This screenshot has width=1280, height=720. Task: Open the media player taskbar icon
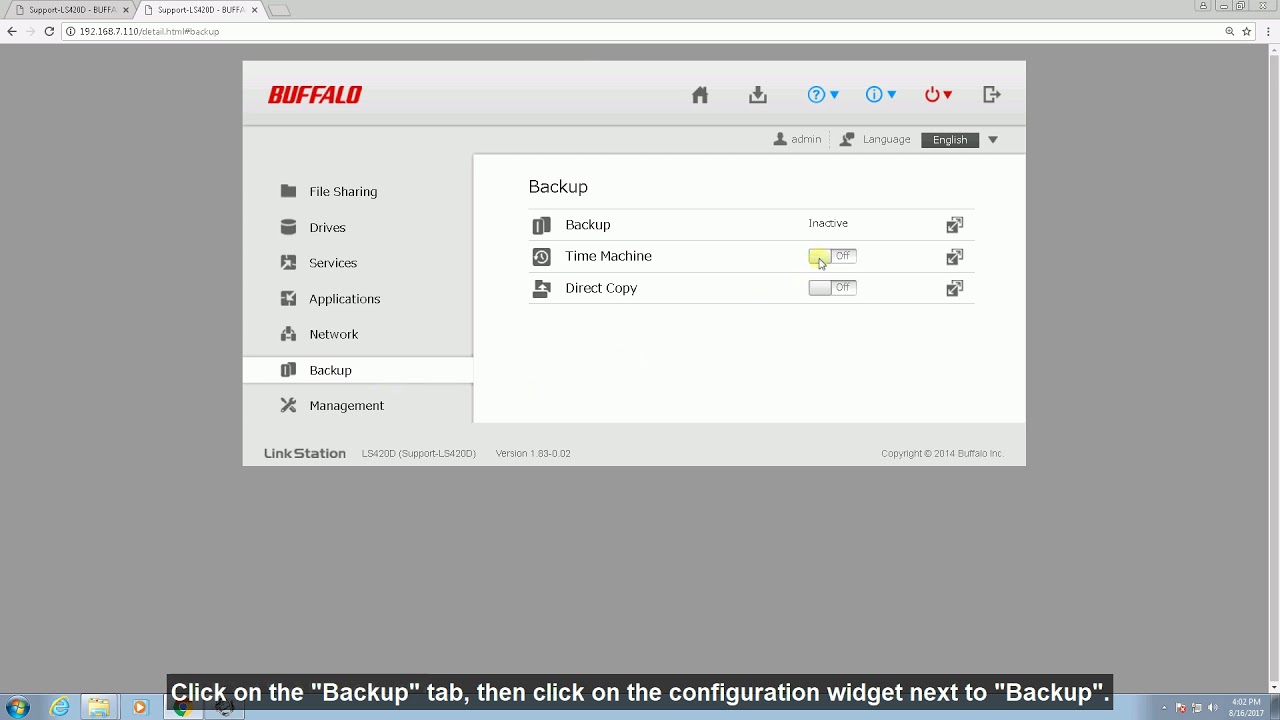139,708
